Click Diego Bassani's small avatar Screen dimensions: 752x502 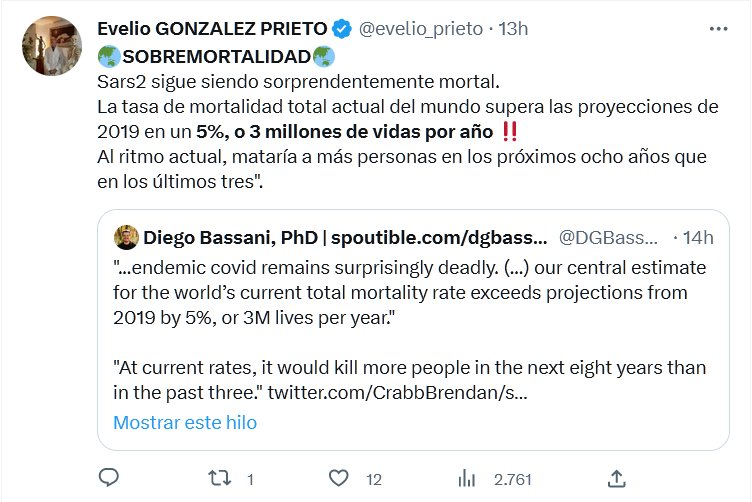(125, 237)
